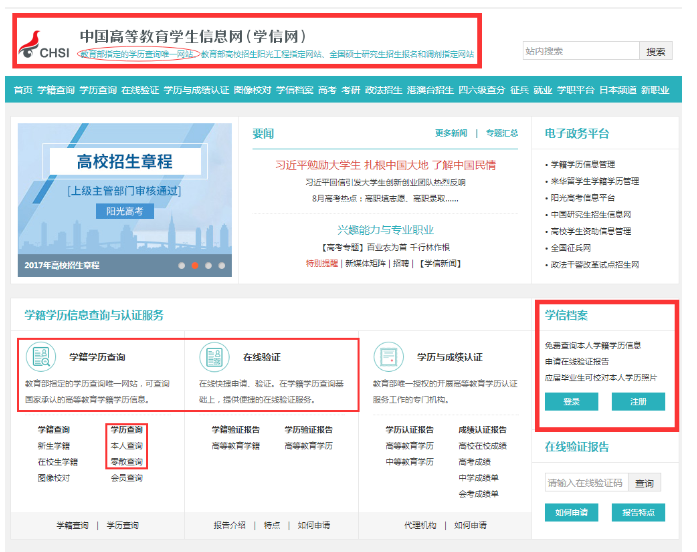The height and width of the screenshot is (552, 697).
Task: Open 学信档案 in navigation bar
Action: [x=295, y=90]
